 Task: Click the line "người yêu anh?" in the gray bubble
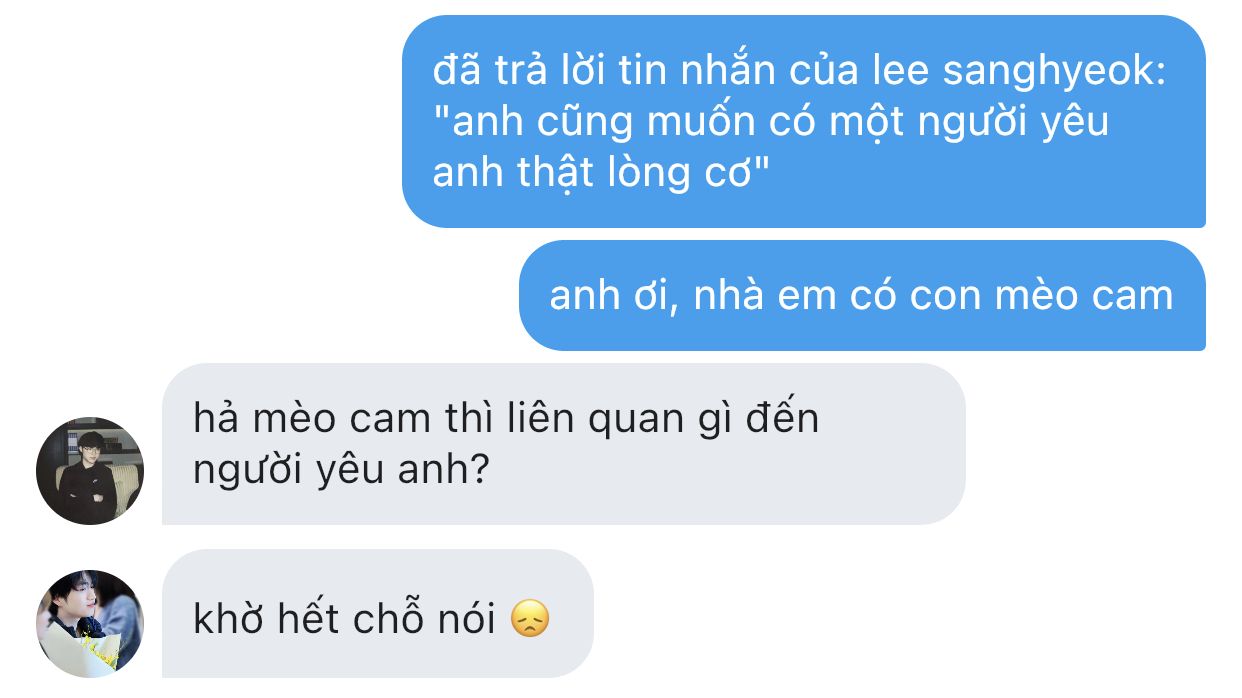click(340, 469)
